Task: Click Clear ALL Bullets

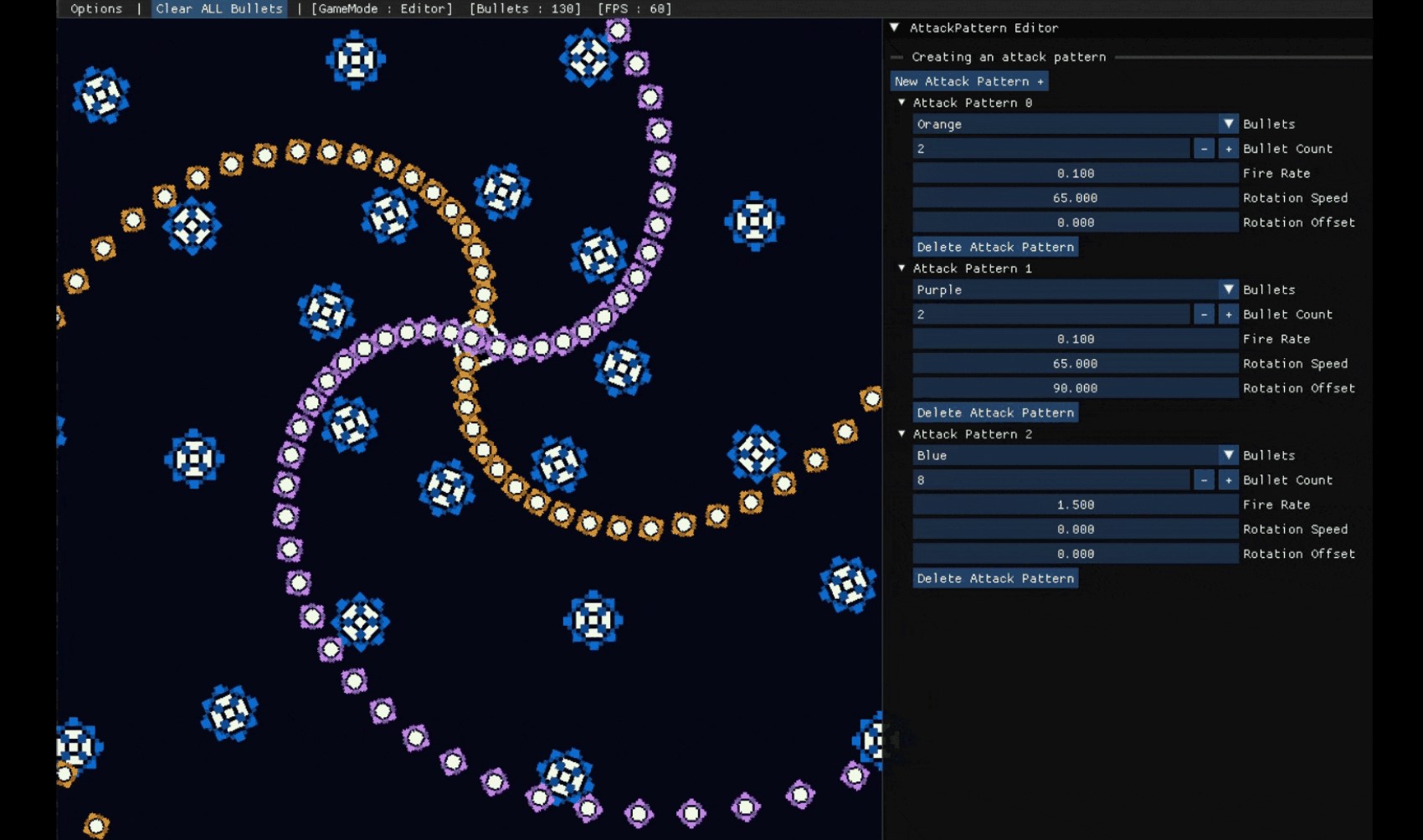Action: point(219,8)
